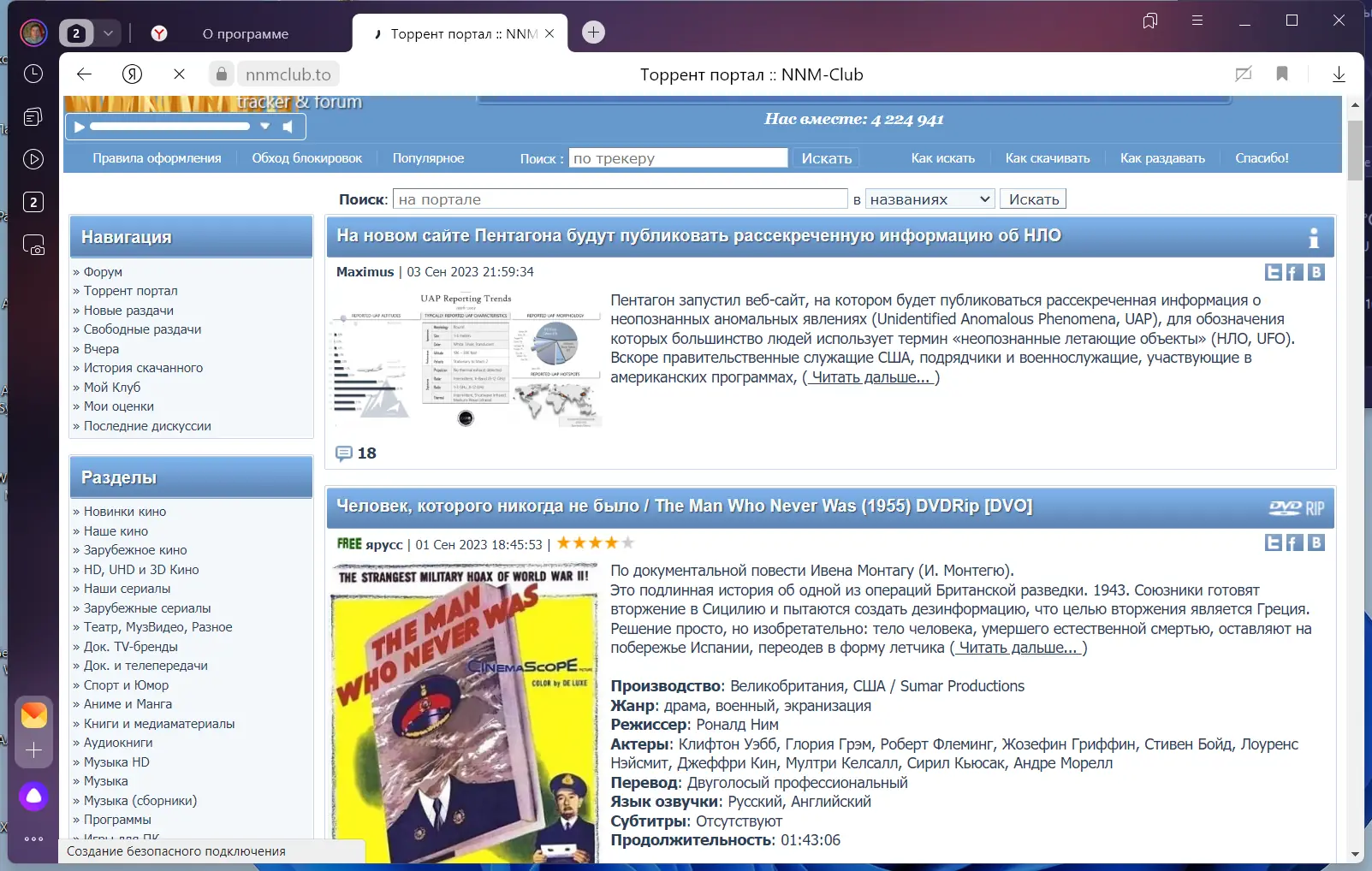1372x871 pixels.
Task: Open the radio player station dropdown
Action: pyautogui.click(x=265, y=127)
